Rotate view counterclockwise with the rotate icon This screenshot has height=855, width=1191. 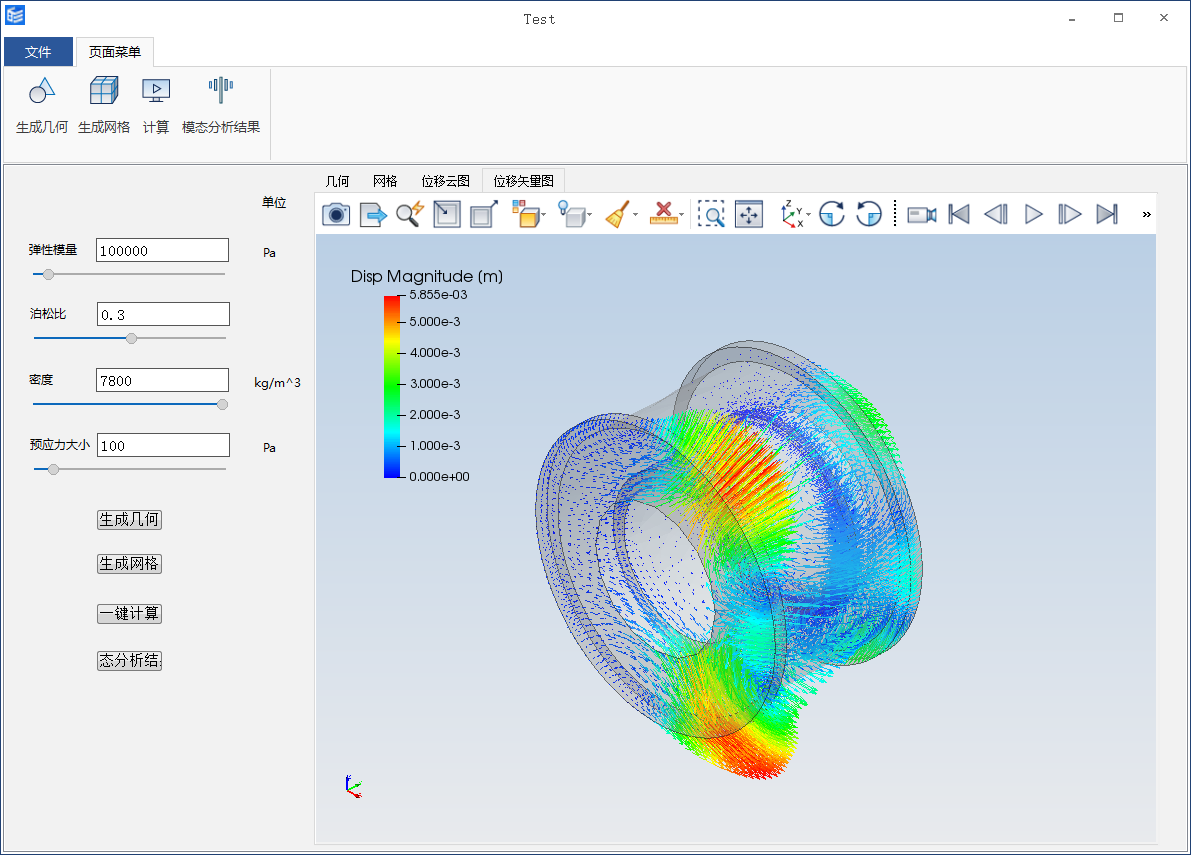point(868,214)
